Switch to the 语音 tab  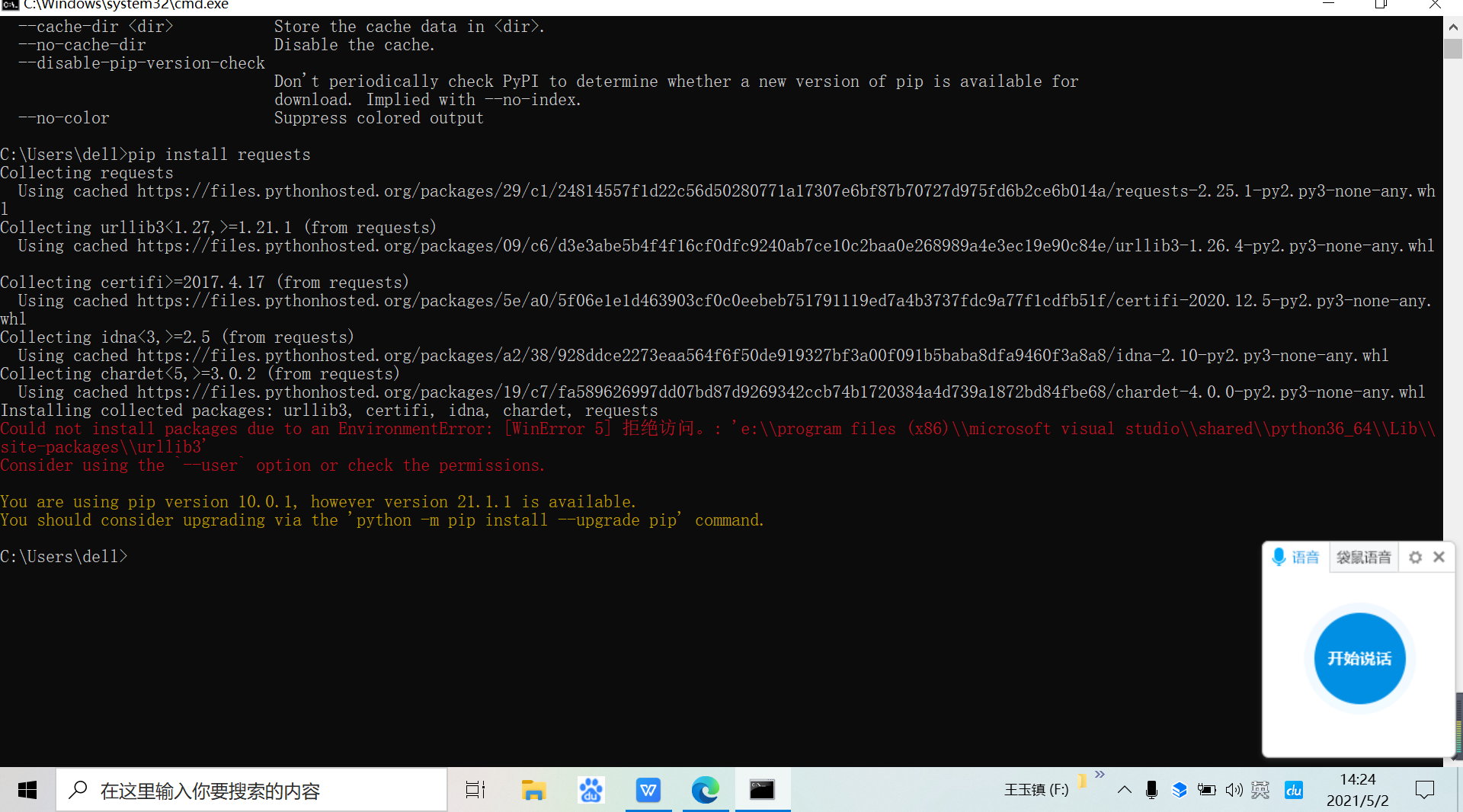tap(1295, 557)
